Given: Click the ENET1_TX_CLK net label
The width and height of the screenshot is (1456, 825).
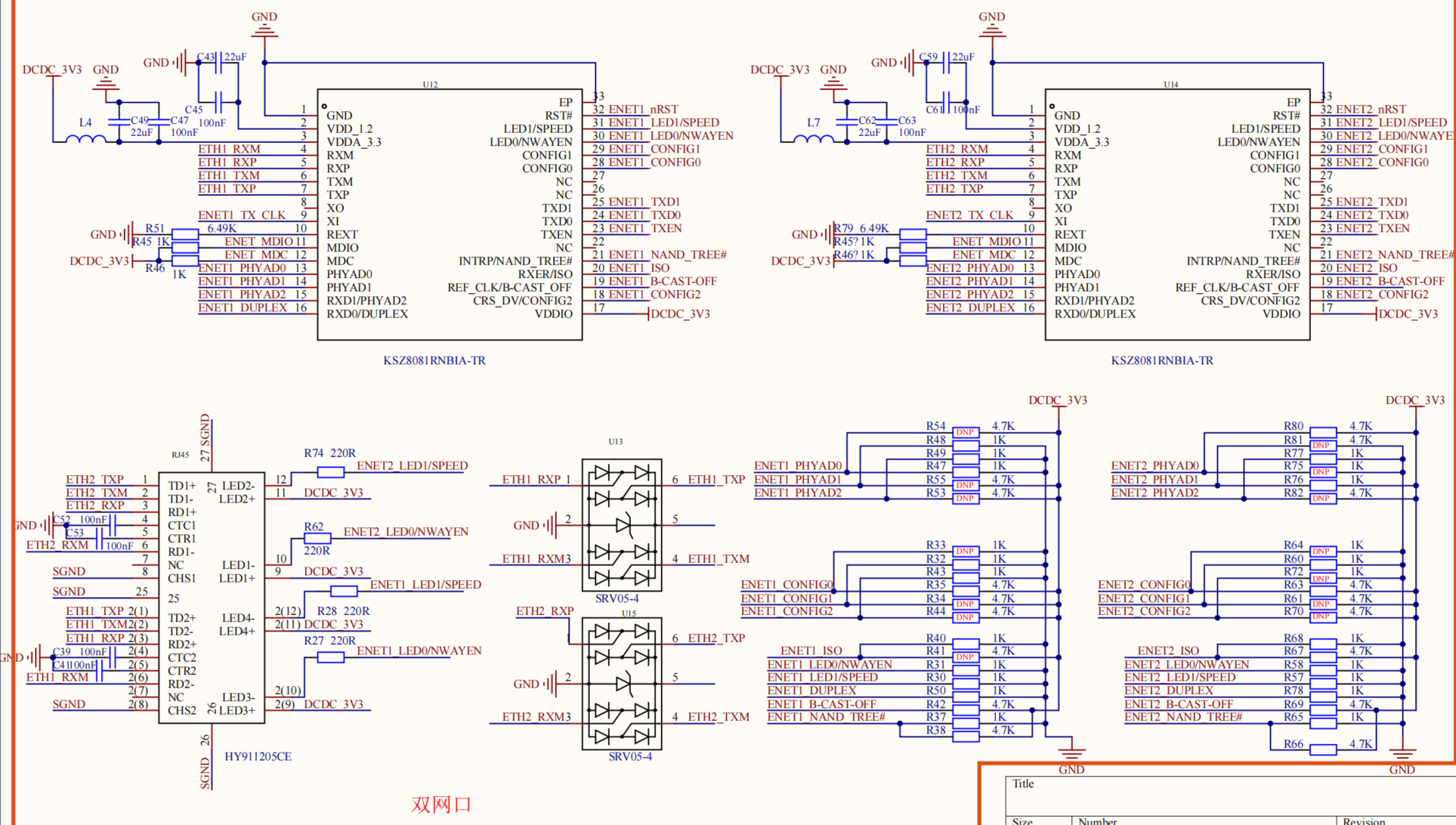Looking at the screenshot, I should [243, 215].
